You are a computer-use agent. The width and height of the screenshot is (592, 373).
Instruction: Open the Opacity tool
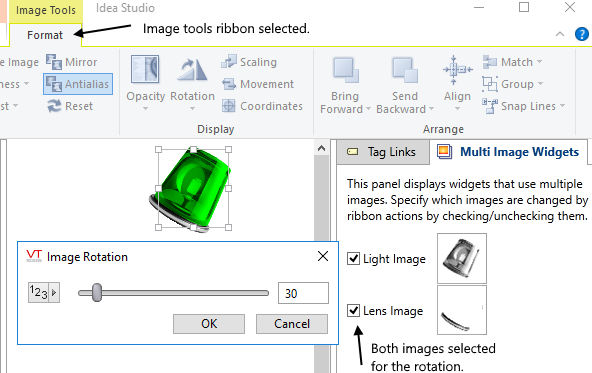click(145, 82)
